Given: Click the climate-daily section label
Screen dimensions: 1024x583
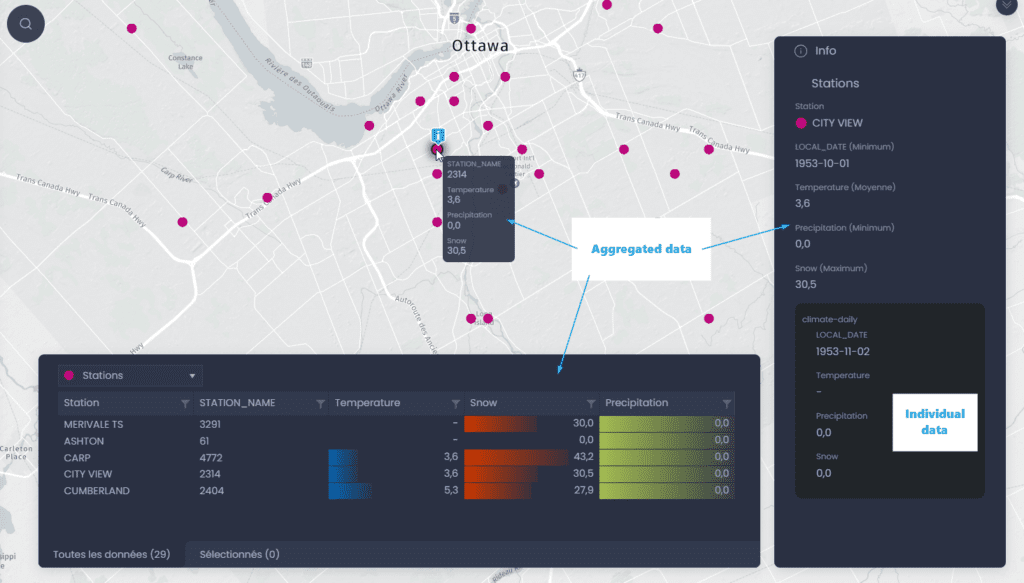Looking at the screenshot, I should (829, 319).
